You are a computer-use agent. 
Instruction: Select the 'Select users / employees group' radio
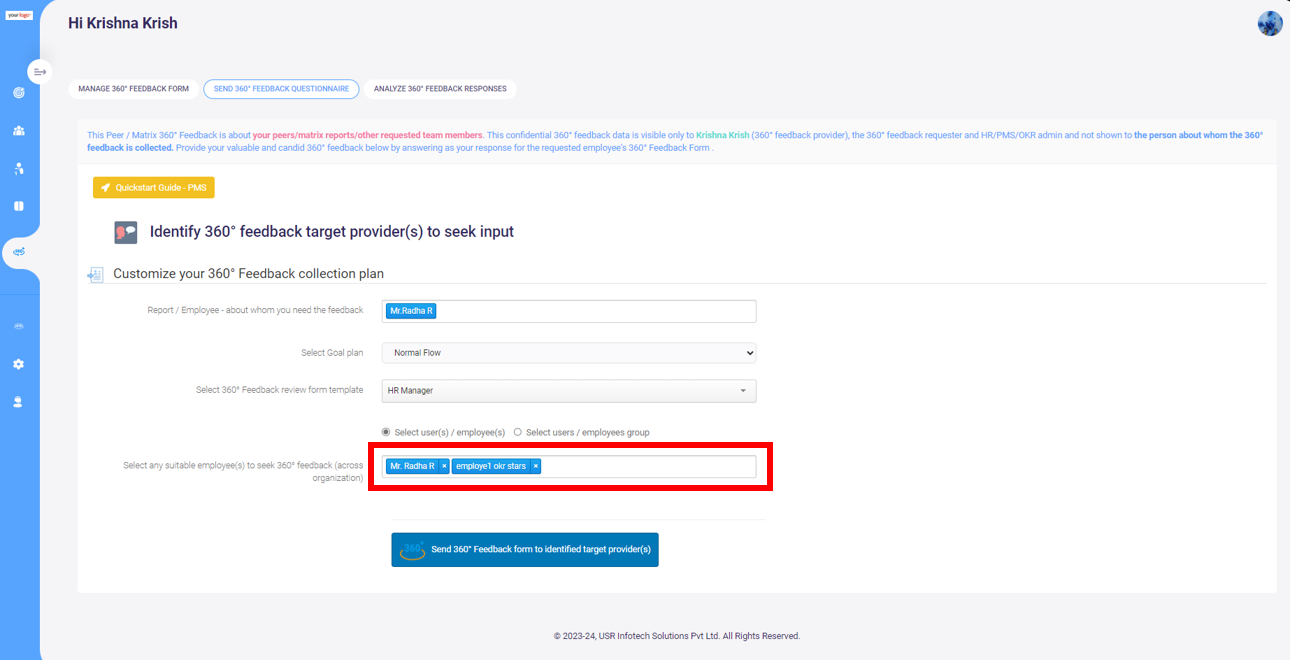coord(518,432)
